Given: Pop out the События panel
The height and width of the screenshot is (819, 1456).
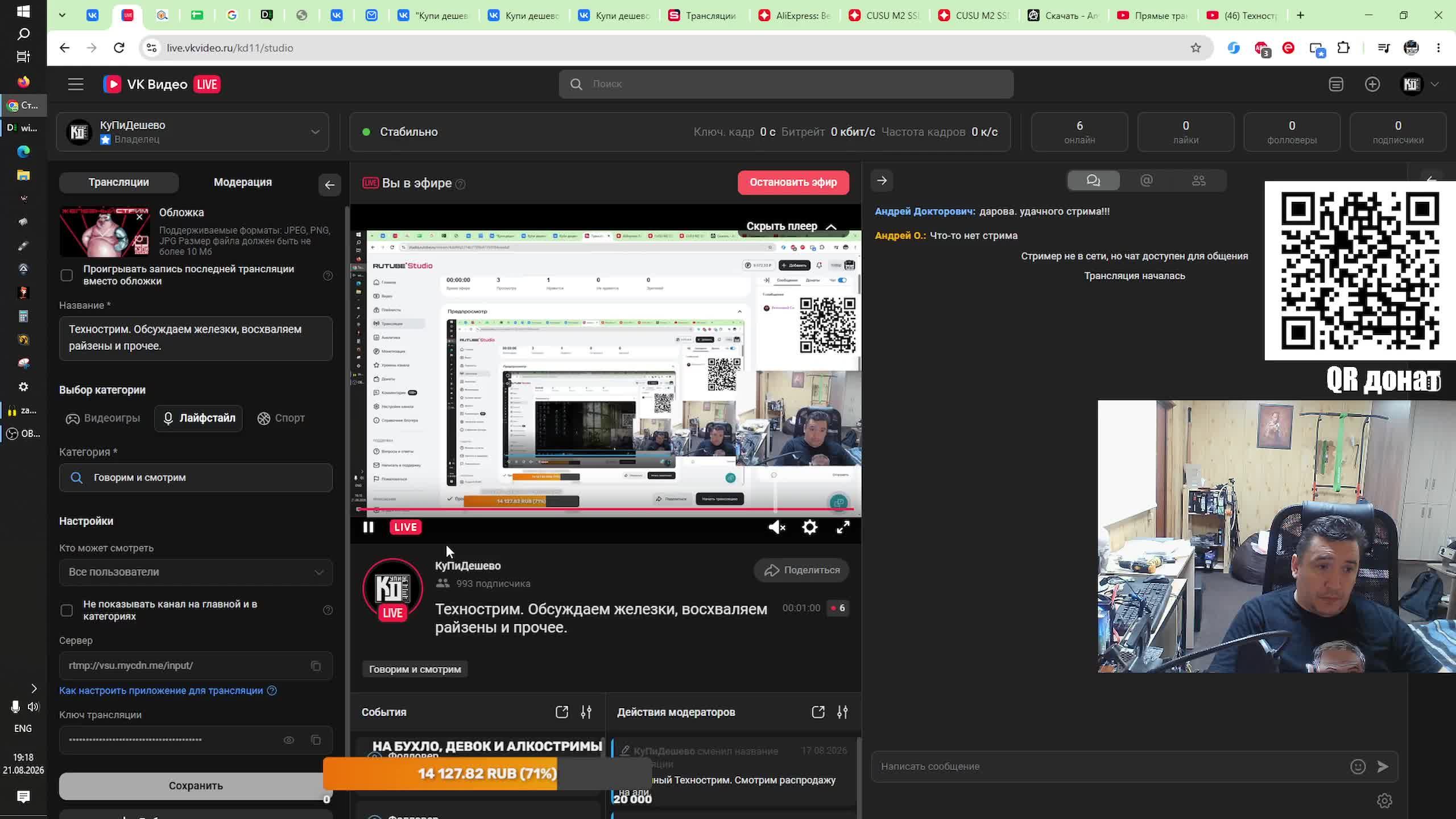Looking at the screenshot, I should pos(562,712).
